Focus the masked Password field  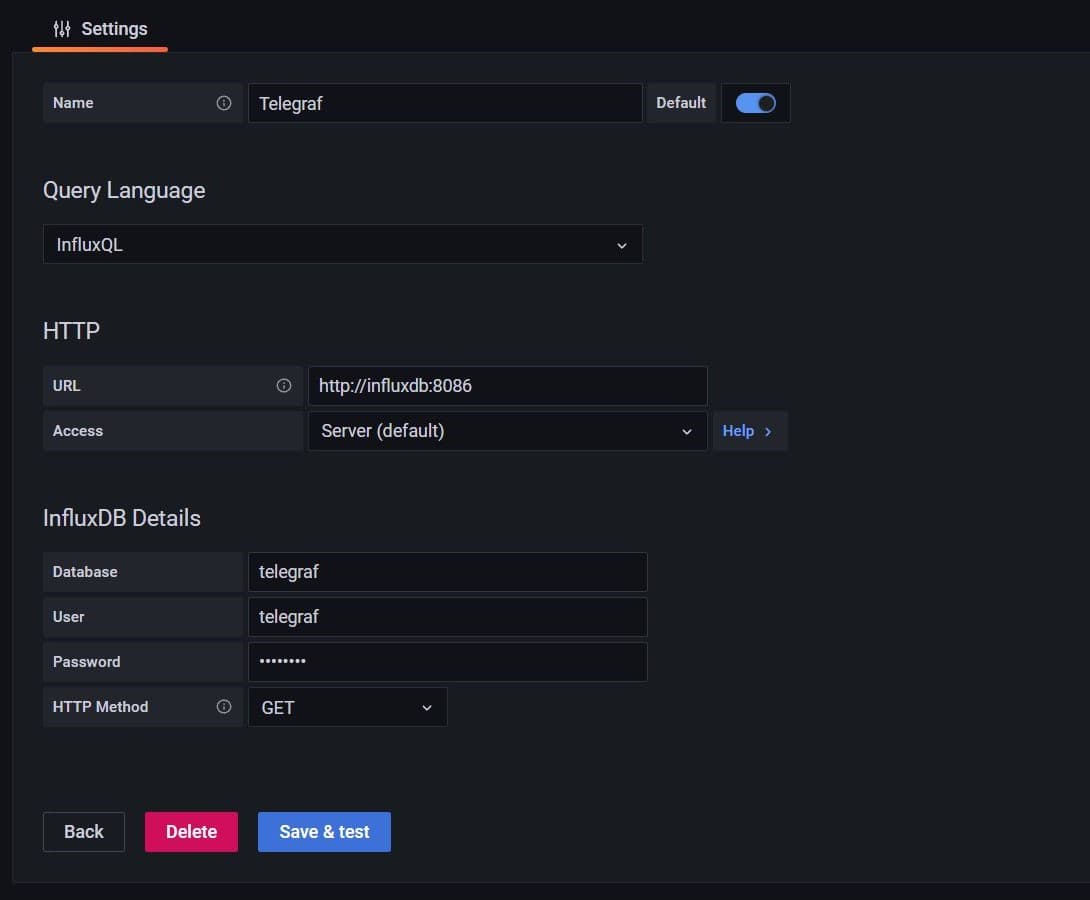point(447,662)
